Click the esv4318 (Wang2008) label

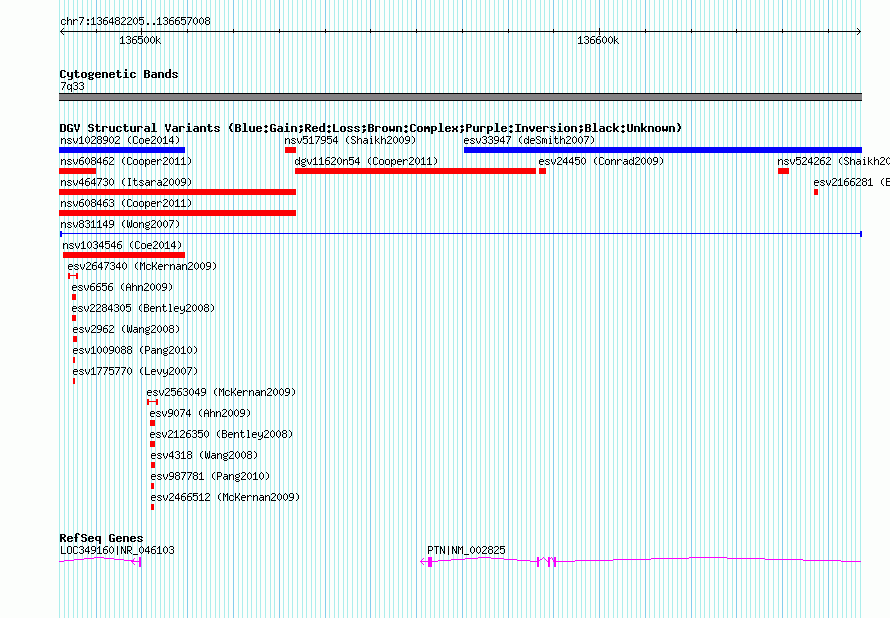(x=204, y=455)
